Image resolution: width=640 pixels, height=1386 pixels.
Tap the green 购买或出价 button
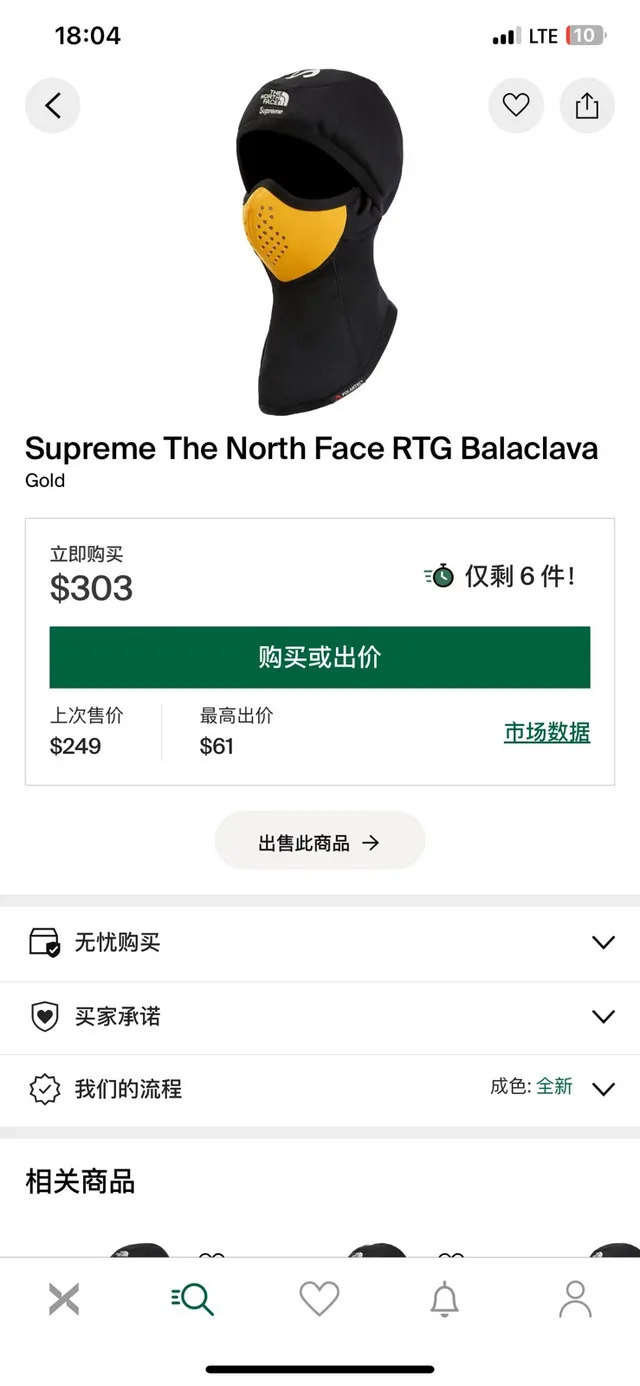point(319,656)
